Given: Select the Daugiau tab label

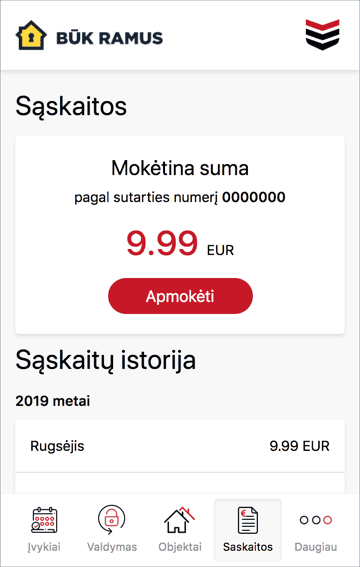Looking at the screenshot, I should point(316,547).
